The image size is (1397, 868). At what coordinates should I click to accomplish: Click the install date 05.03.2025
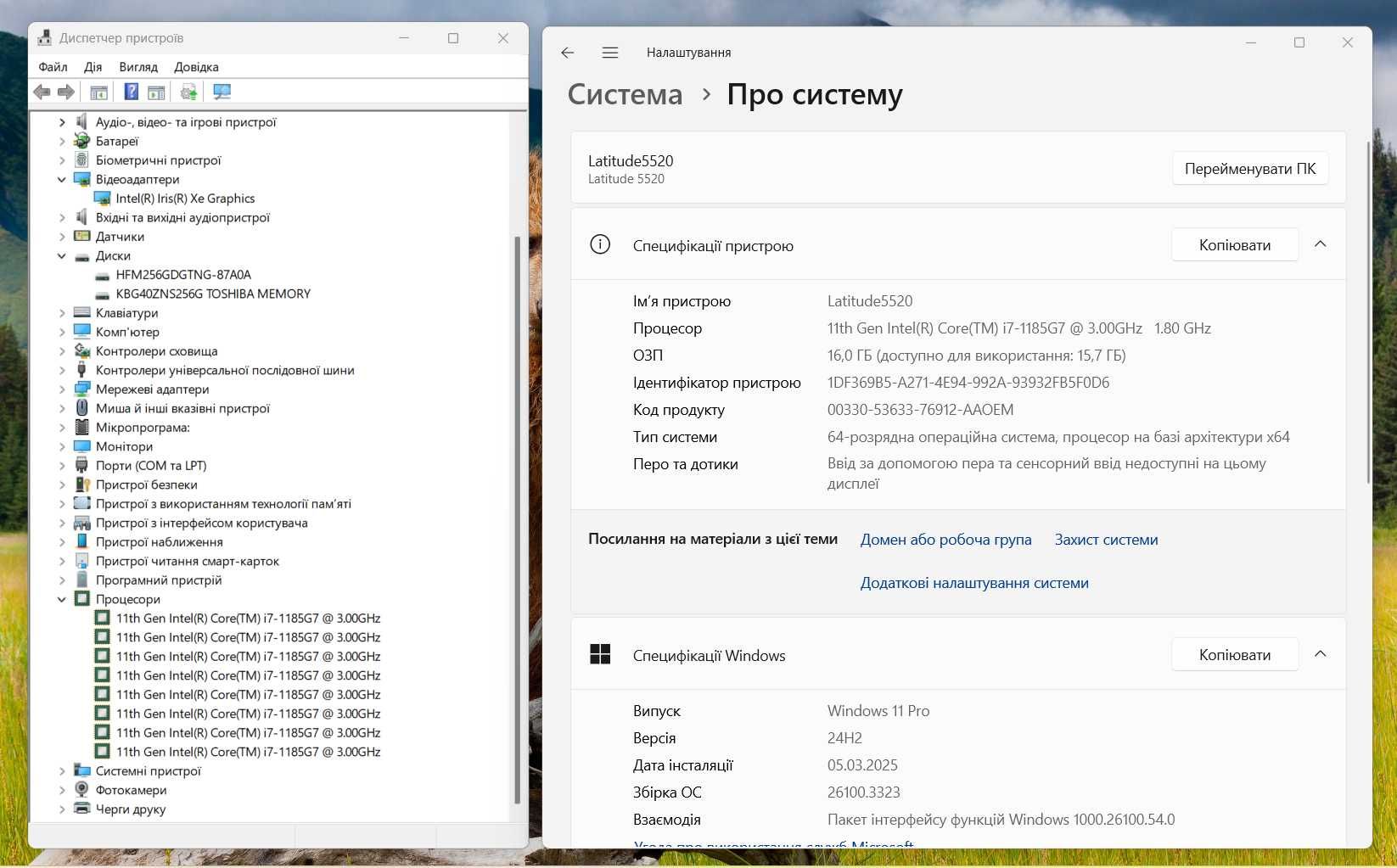tap(862, 765)
